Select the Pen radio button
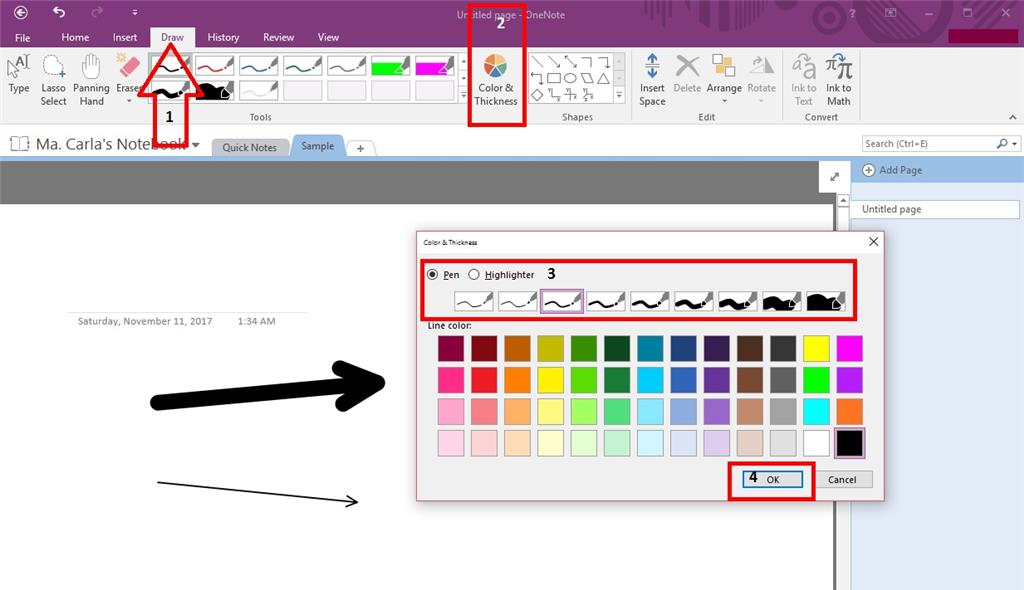Image resolution: width=1024 pixels, height=590 pixels. point(434,274)
